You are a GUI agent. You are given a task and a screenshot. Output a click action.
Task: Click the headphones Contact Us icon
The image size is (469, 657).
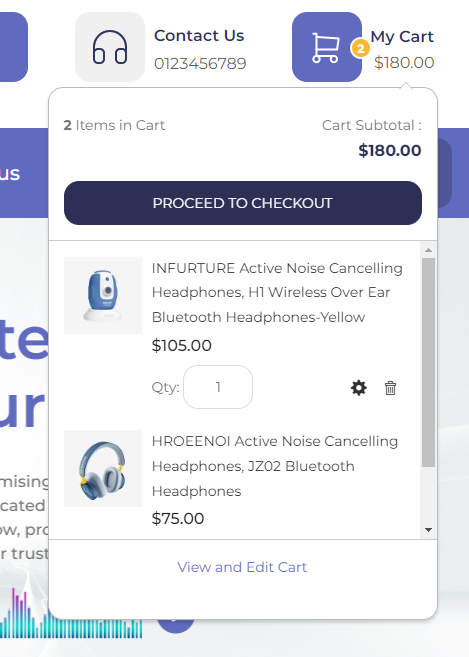click(110, 47)
